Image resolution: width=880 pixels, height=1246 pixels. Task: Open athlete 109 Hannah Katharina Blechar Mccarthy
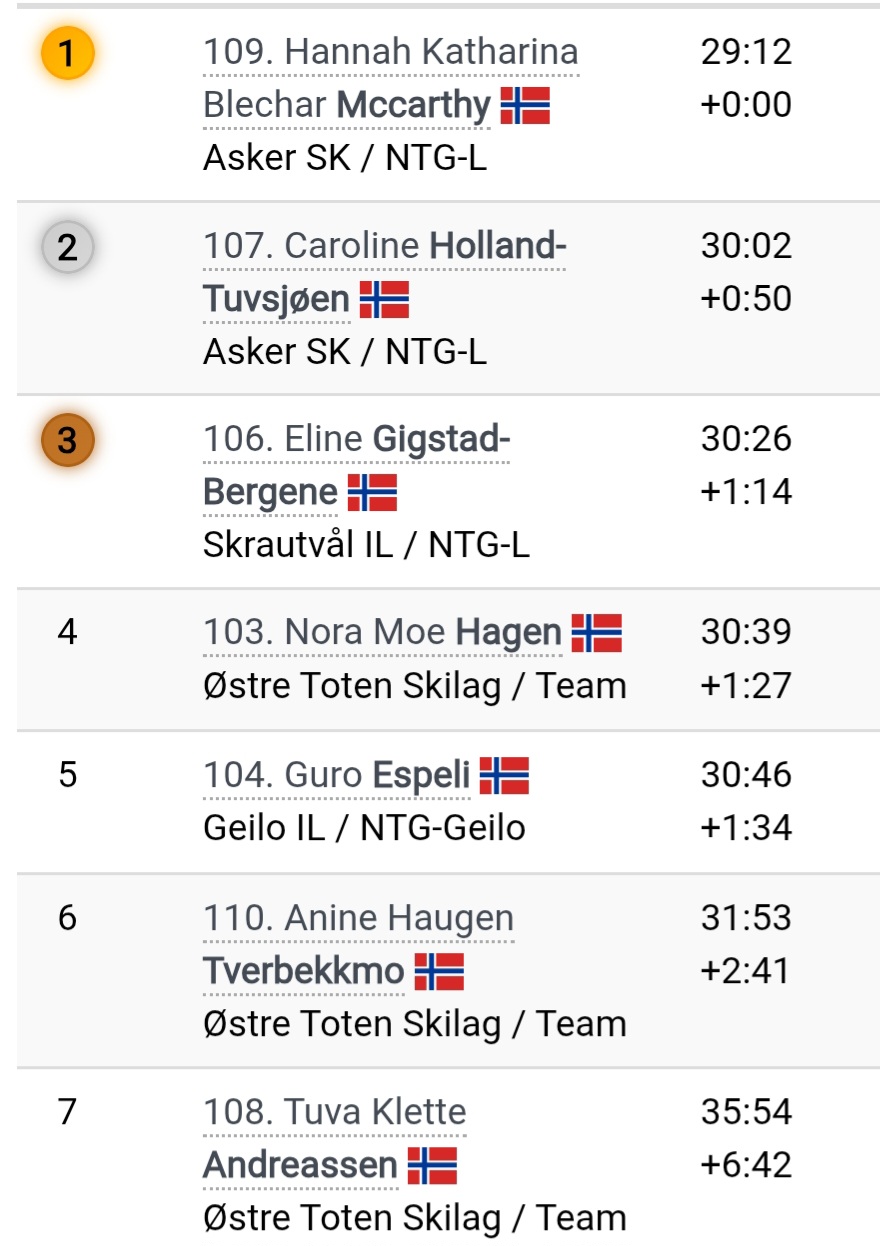coord(391,79)
